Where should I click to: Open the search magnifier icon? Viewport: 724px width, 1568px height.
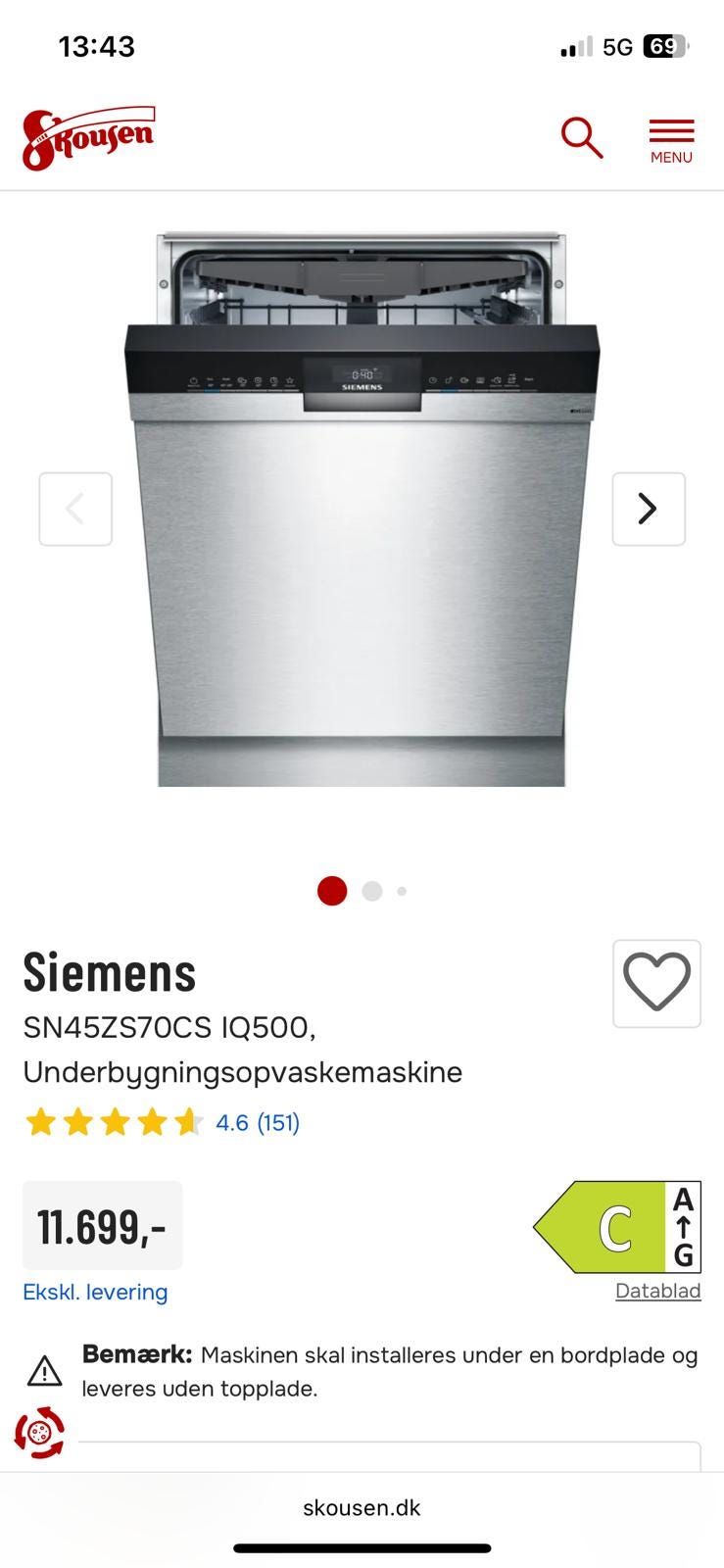tap(582, 137)
